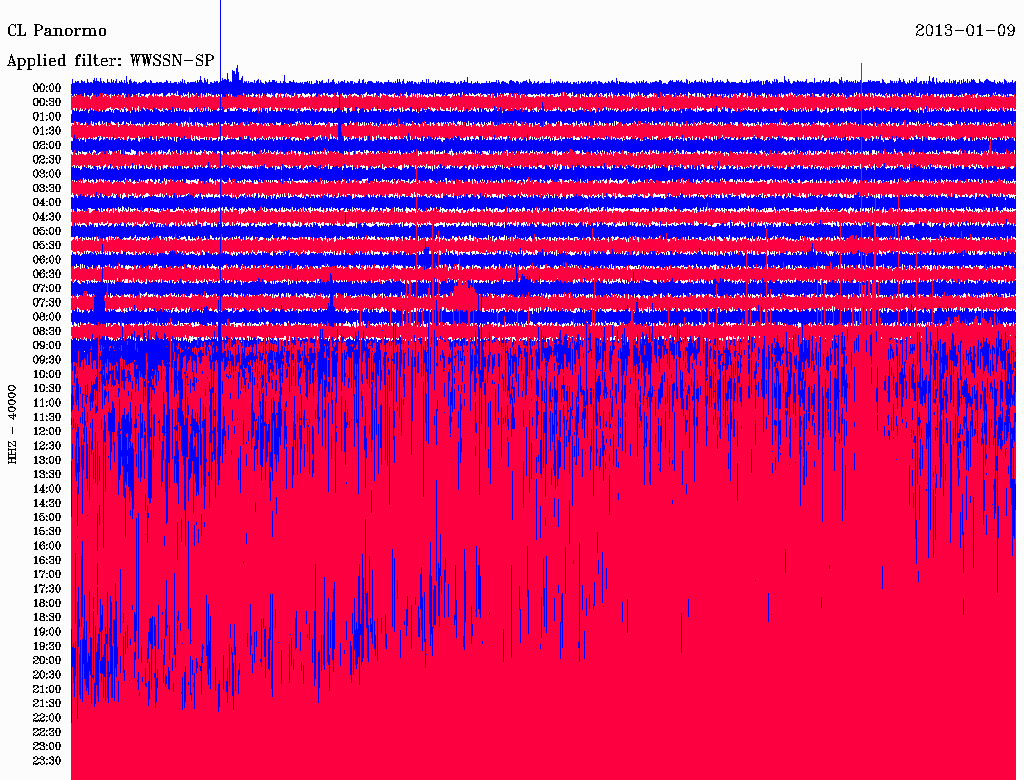This screenshot has width=1024, height=780.
Task: Click the 17:30 time label
Action: [x=47, y=589]
